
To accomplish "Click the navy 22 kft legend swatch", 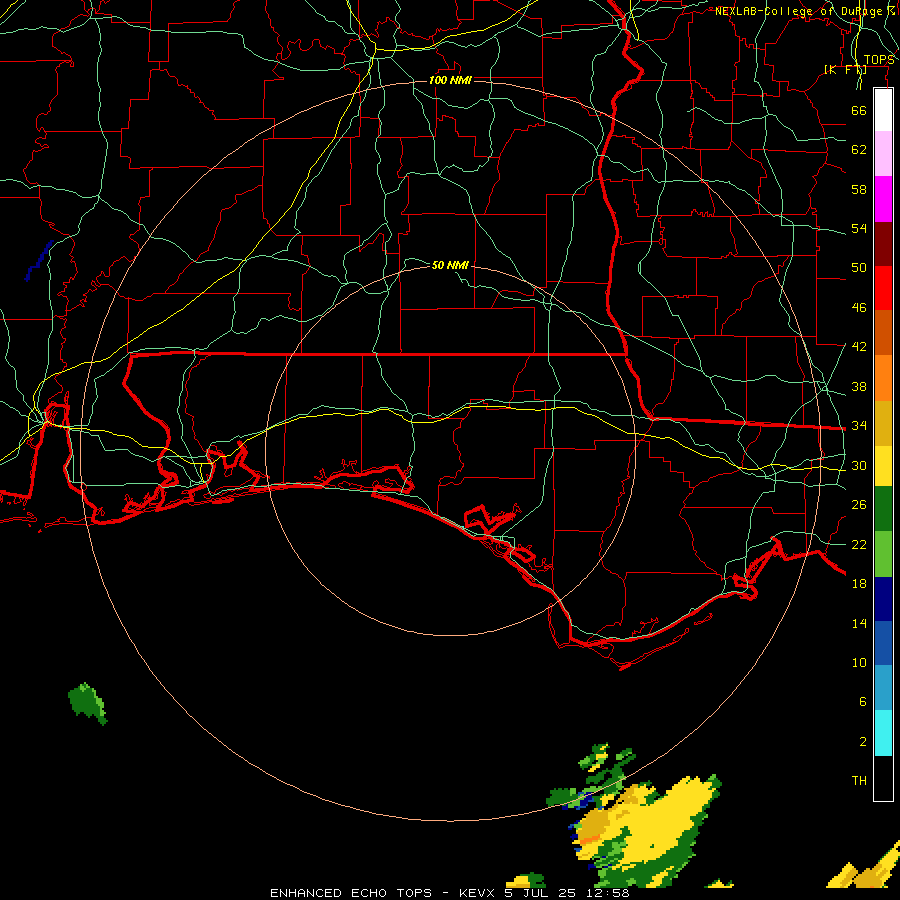I will click(x=883, y=599).
